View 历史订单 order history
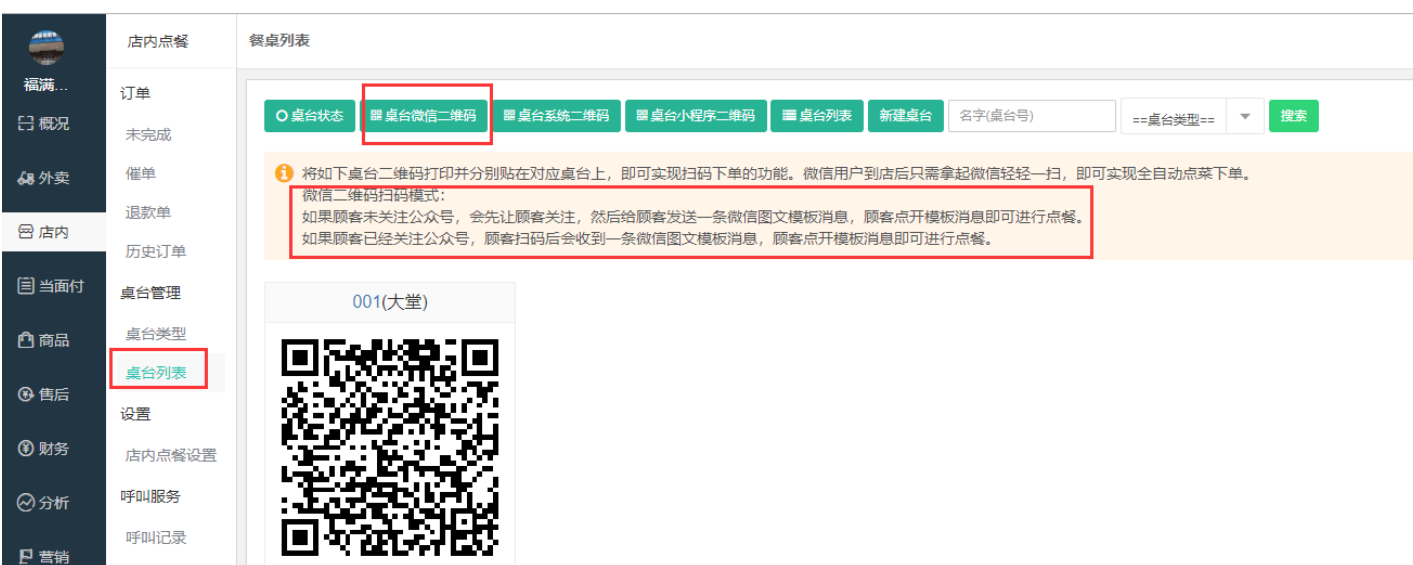 pos(155,251)
